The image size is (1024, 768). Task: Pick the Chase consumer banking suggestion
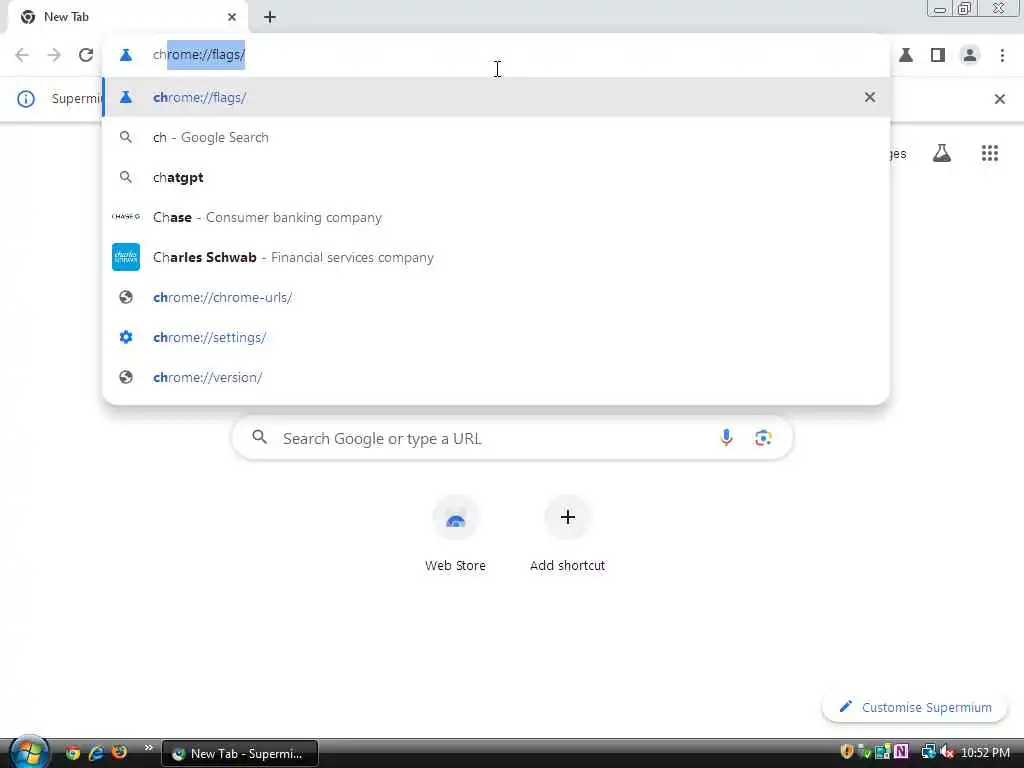click(496, 217)
